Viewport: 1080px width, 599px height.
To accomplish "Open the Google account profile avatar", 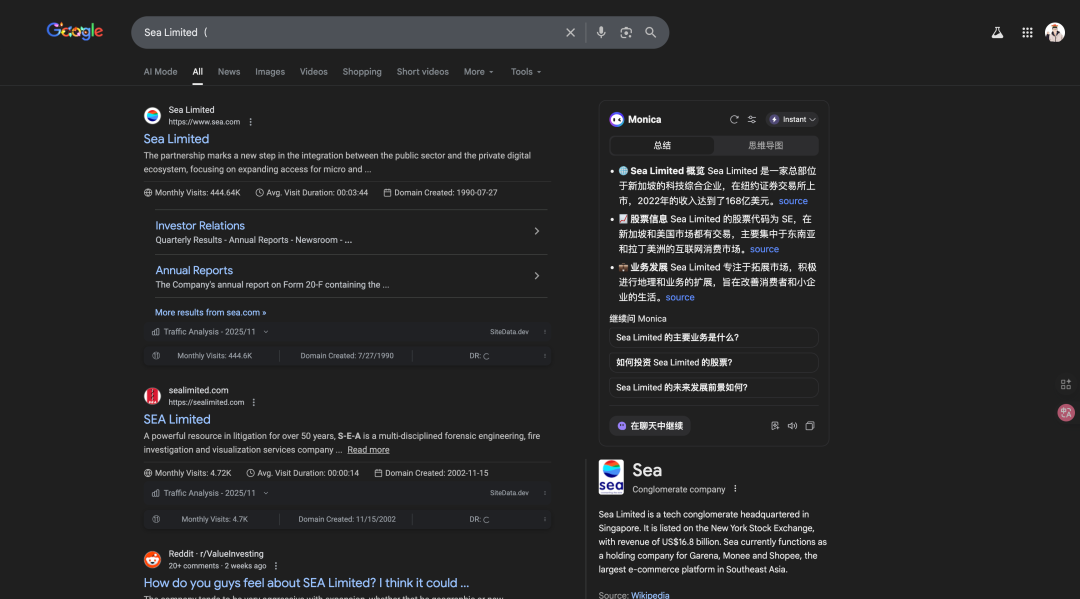I will pyautogui.click(x=1055, y=32).
